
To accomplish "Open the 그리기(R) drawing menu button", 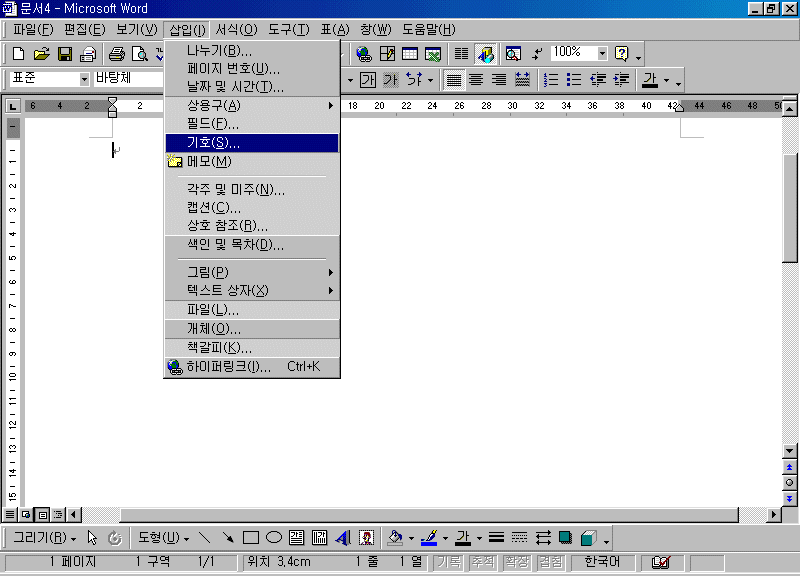I will pyautogui.click(x=44, y=538).
